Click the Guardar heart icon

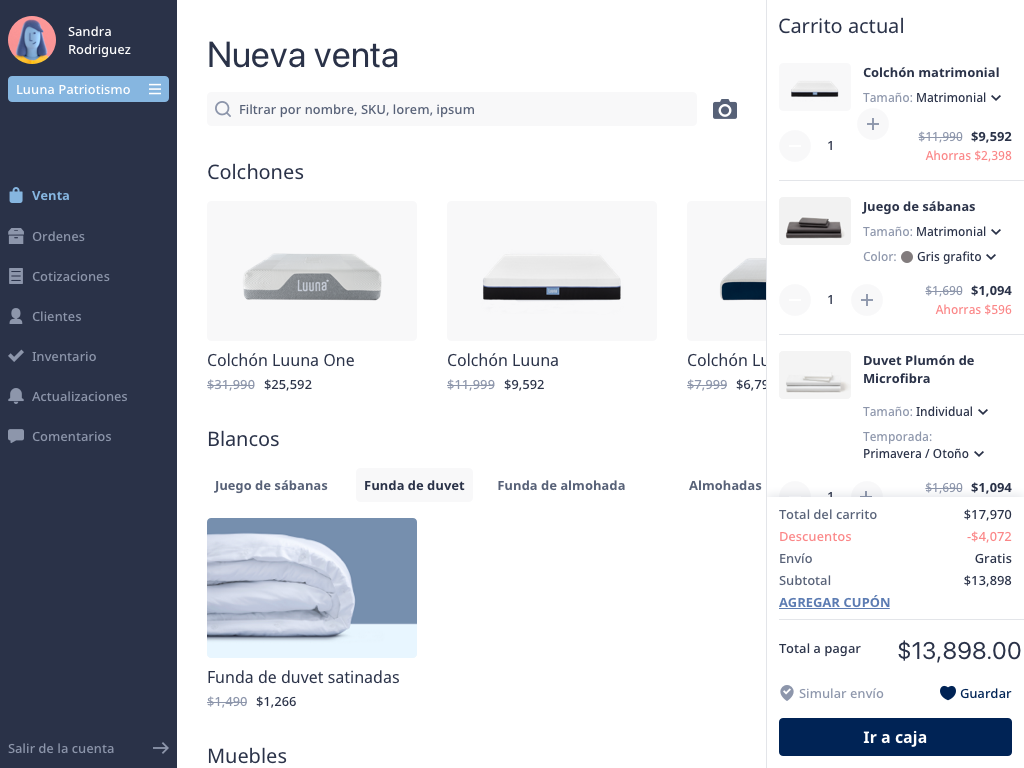pyautogui.click(x=948, y=693)
